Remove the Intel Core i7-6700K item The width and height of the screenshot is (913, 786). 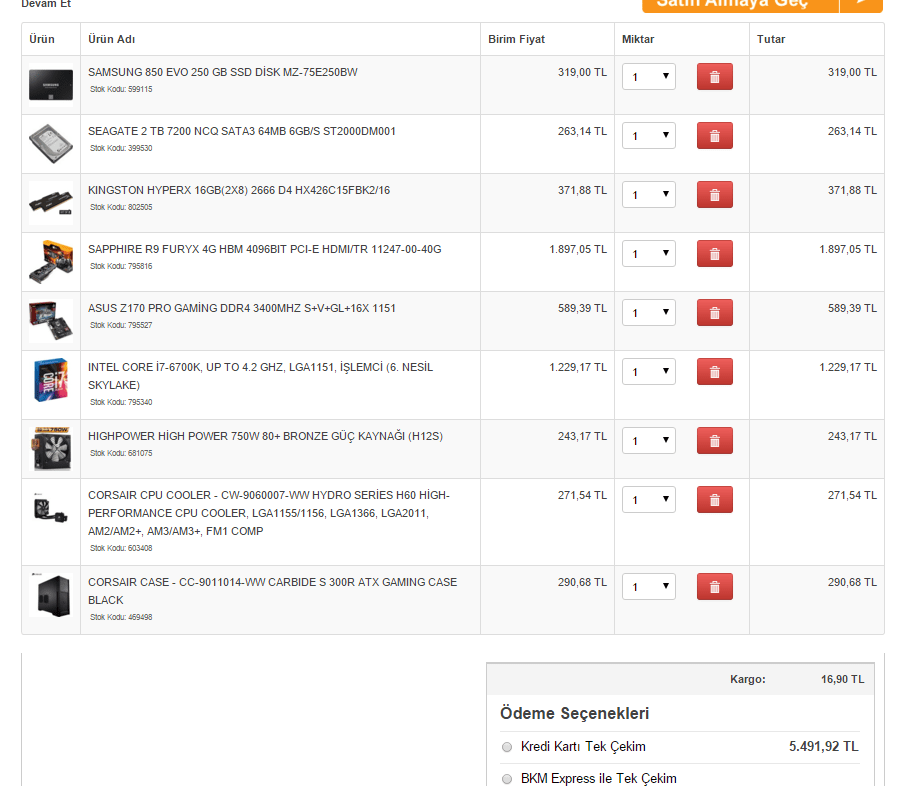pyautogui.click(x=714, y=371)
